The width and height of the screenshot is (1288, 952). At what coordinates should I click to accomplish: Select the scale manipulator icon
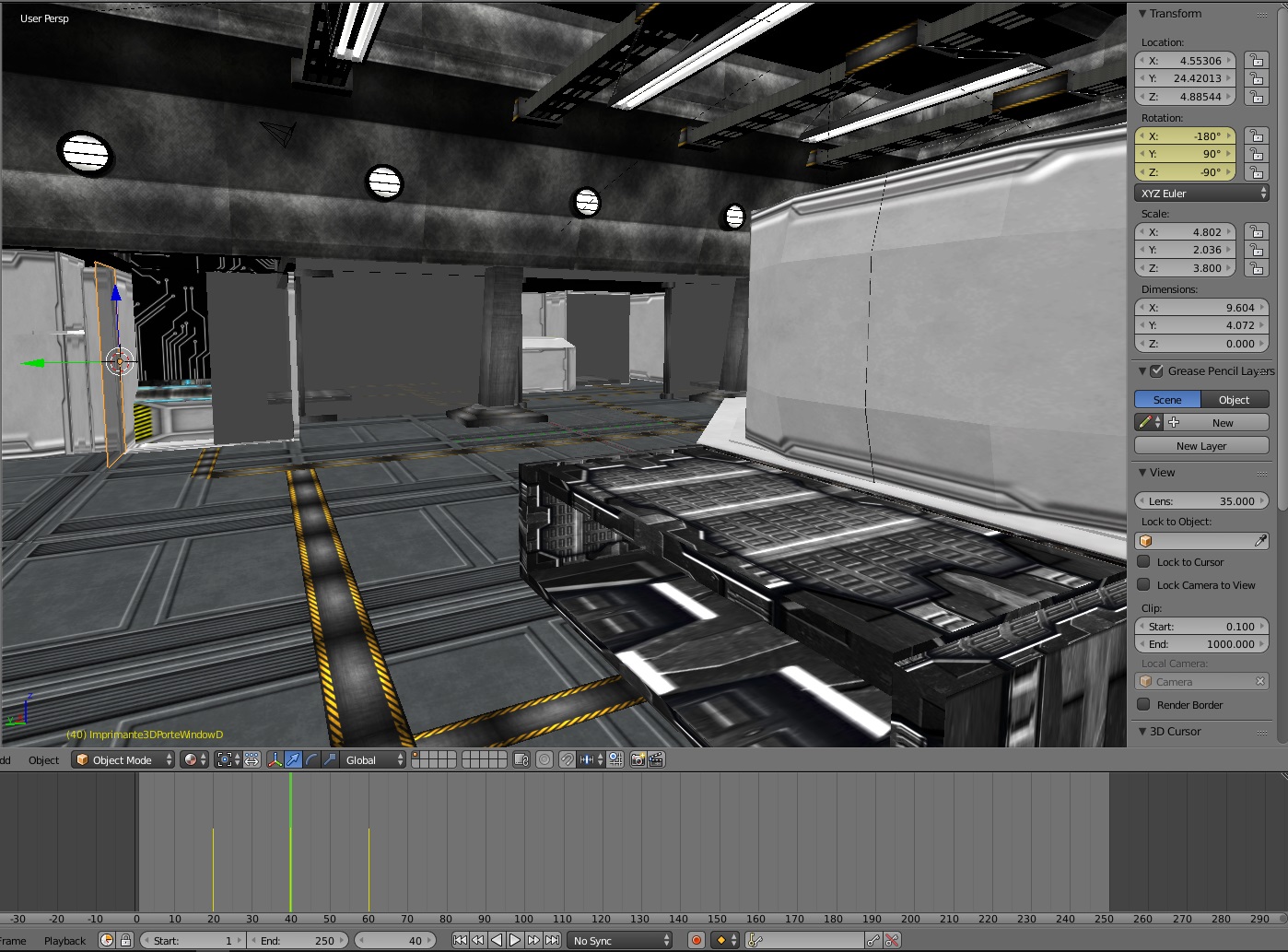[x=330, y=759]
